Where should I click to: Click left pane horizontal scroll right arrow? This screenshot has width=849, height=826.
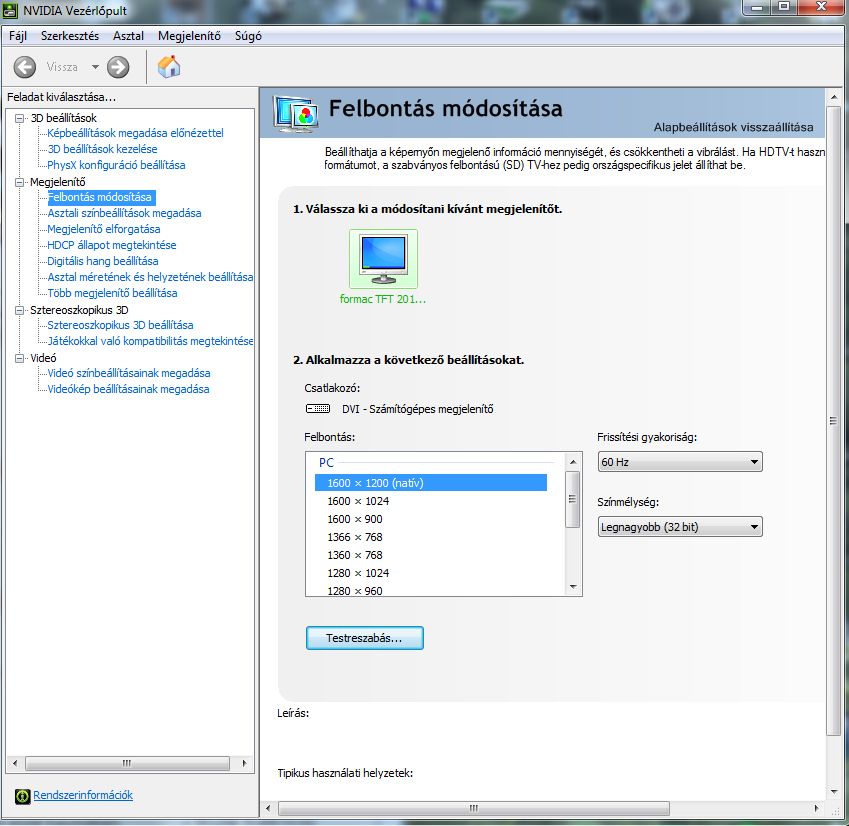pos(244,763)
